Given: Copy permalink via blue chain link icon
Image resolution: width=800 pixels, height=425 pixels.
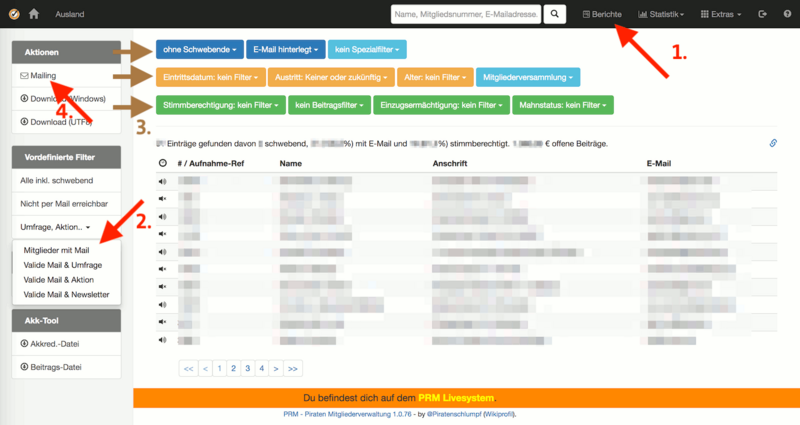Looking at the screenshot, I should pyautogui.click(x=773, y=143).
